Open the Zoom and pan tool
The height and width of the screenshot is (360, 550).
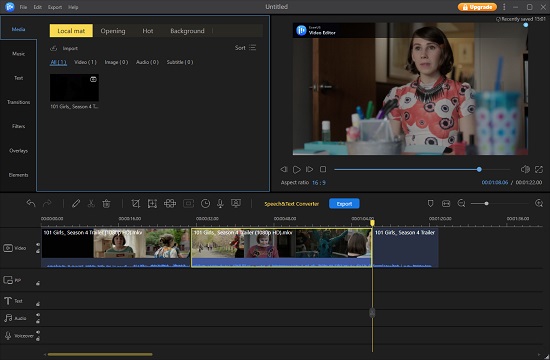(x=152, y=204)
